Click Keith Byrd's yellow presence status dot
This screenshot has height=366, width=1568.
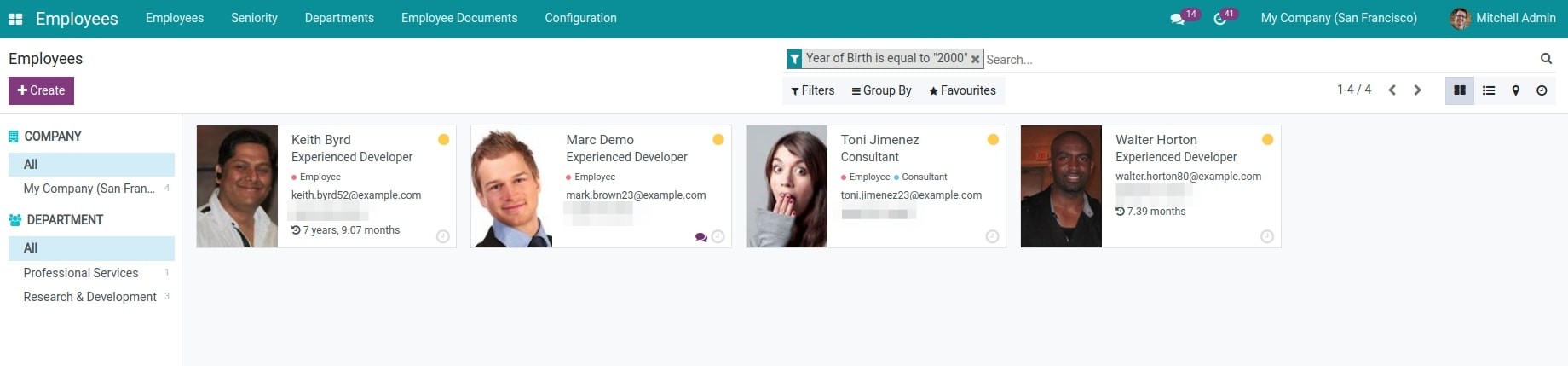tap(443, 140)
